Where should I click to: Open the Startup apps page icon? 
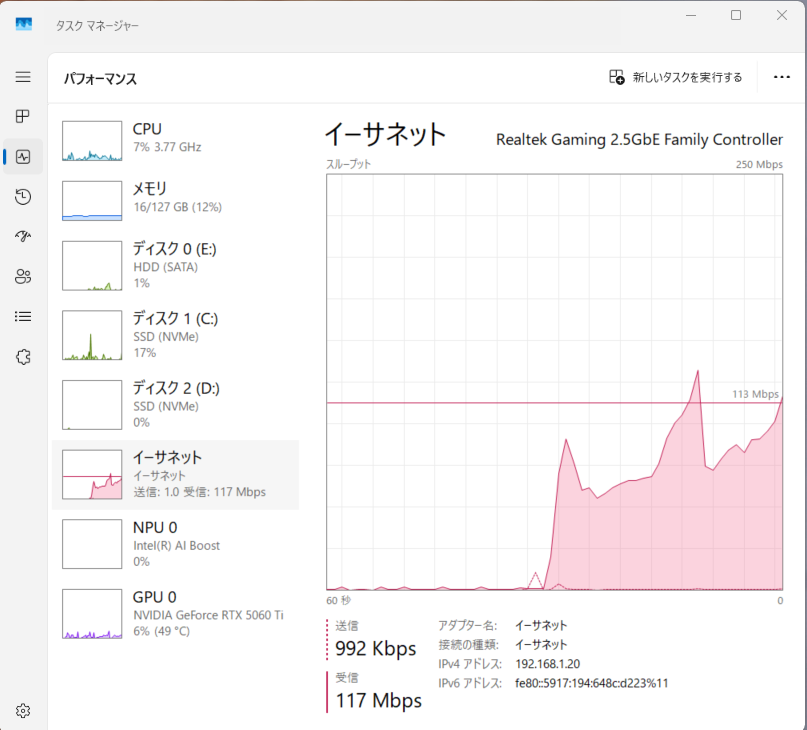(21, 237)
